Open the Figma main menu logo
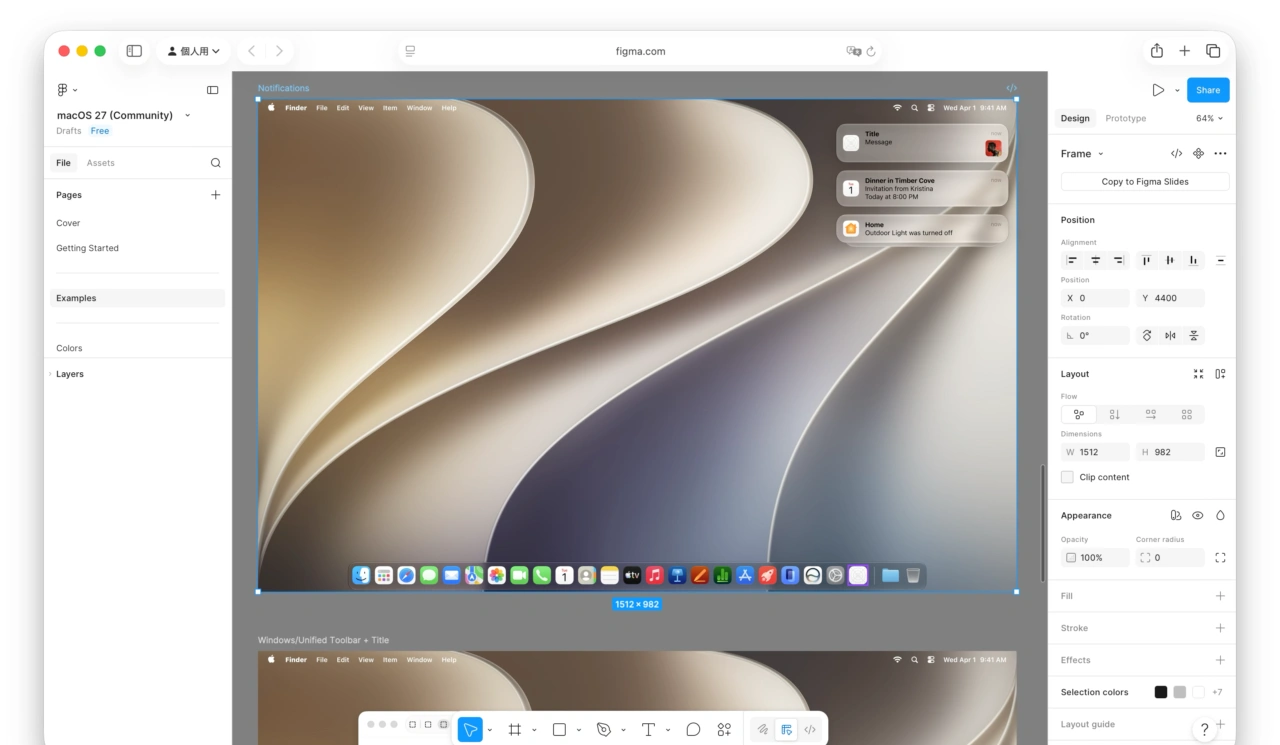This screenshot has height=745, width=1280. 62,90
